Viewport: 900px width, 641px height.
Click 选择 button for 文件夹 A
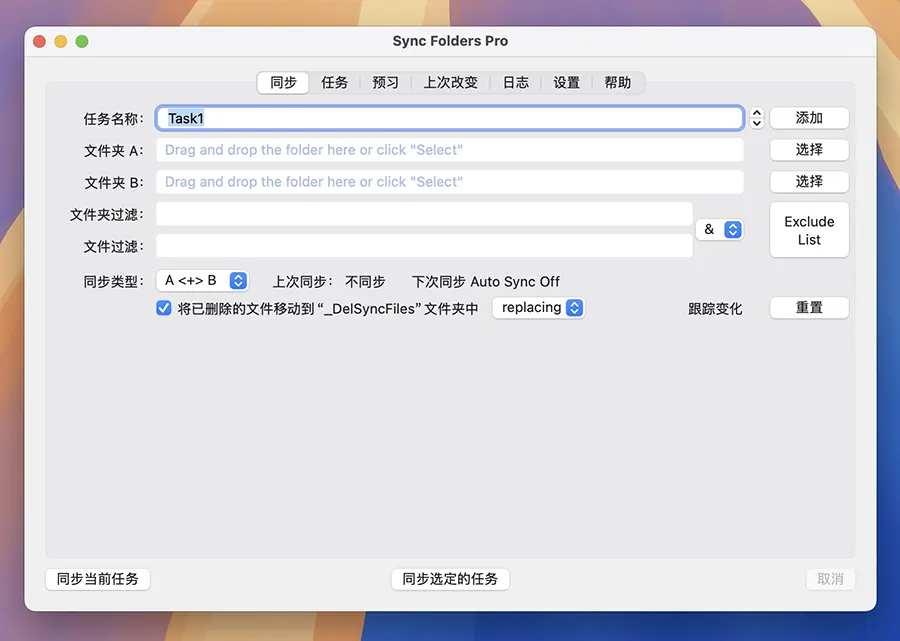click(809, 150)
